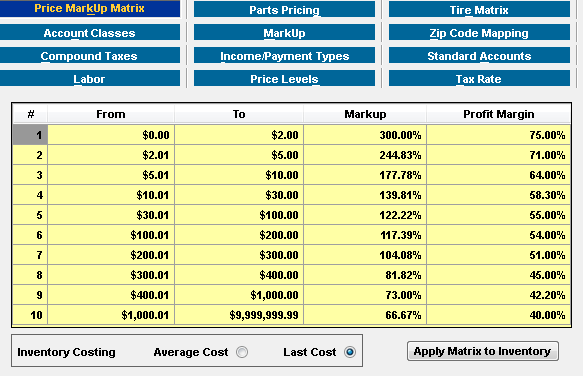
Task: Click the From cell $100.01
Action: (x=111, y=235)
